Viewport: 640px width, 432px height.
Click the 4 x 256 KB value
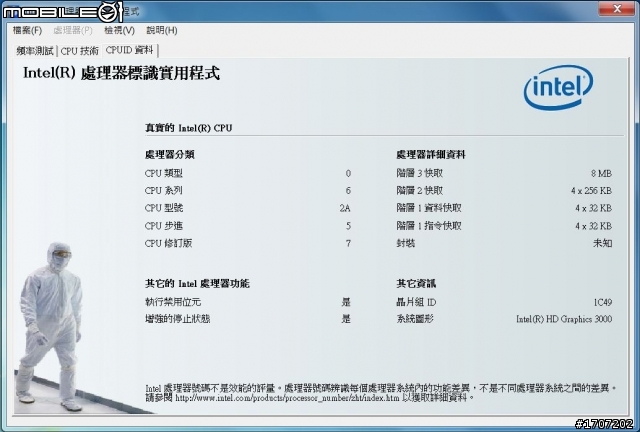[591, 191]
